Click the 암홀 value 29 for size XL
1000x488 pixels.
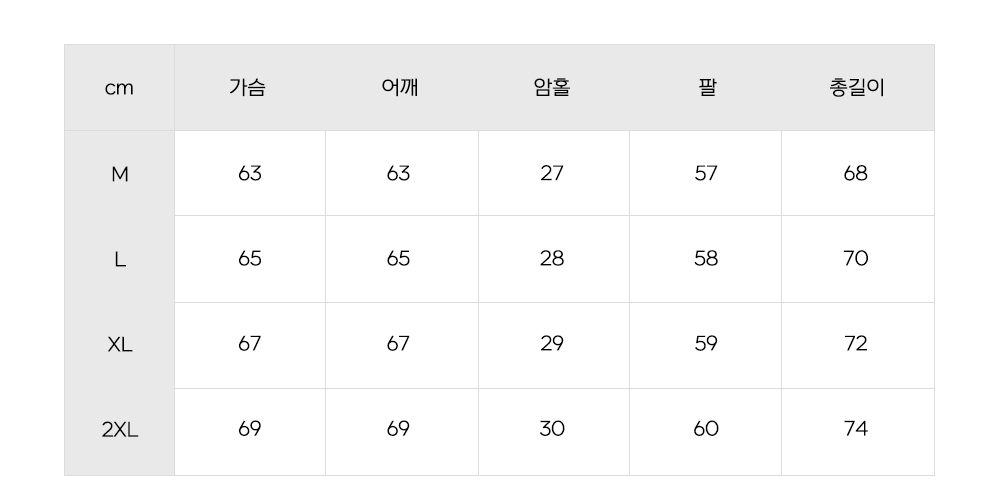(x=552, y=343)
